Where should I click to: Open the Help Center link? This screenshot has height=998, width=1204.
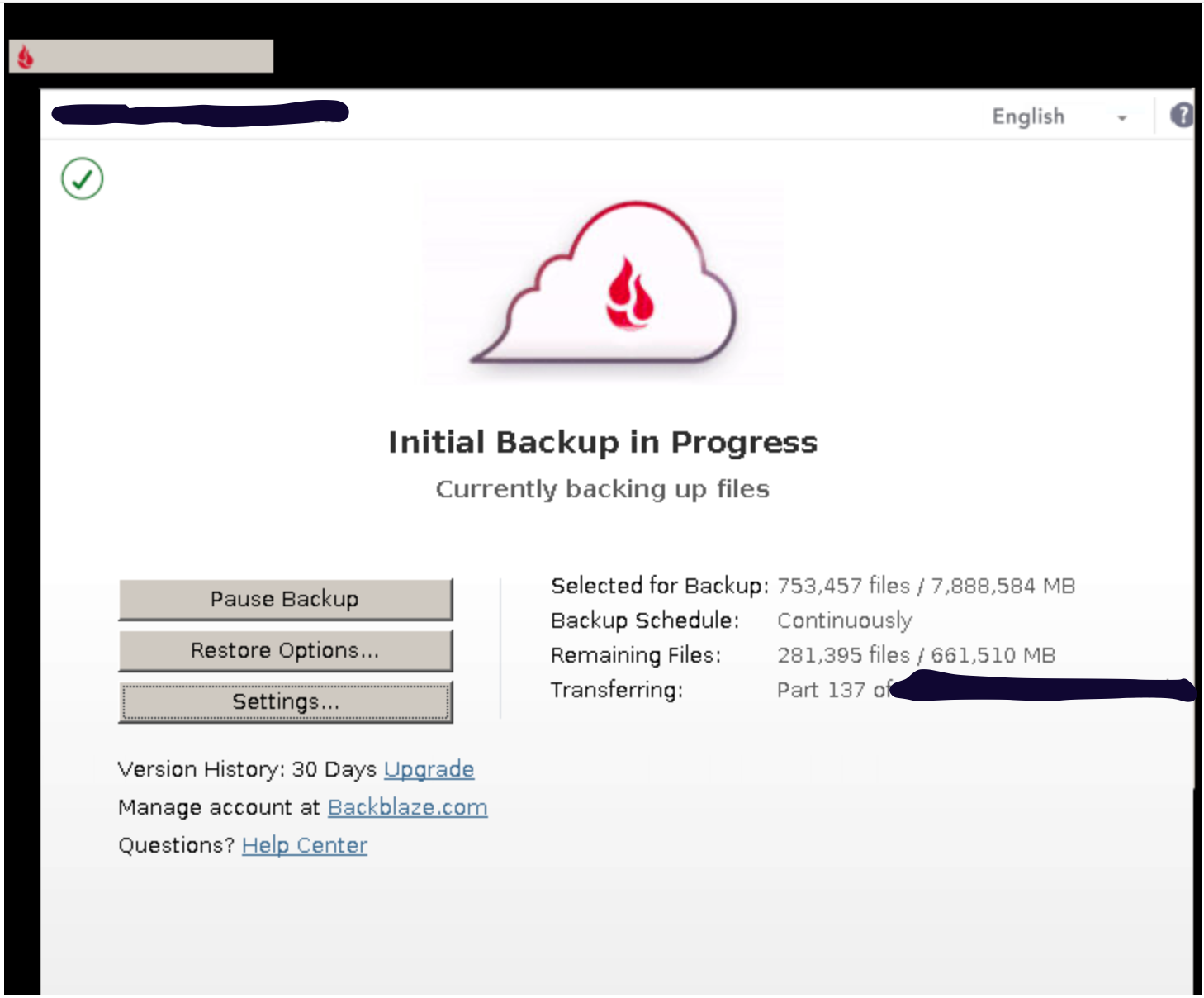pos(305,845)
